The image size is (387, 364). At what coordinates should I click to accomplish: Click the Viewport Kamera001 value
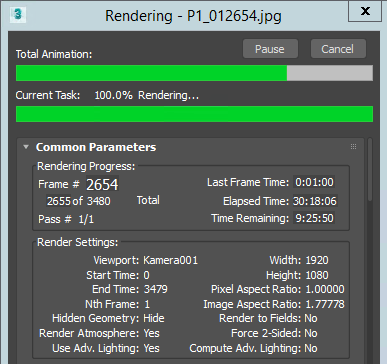171,260
